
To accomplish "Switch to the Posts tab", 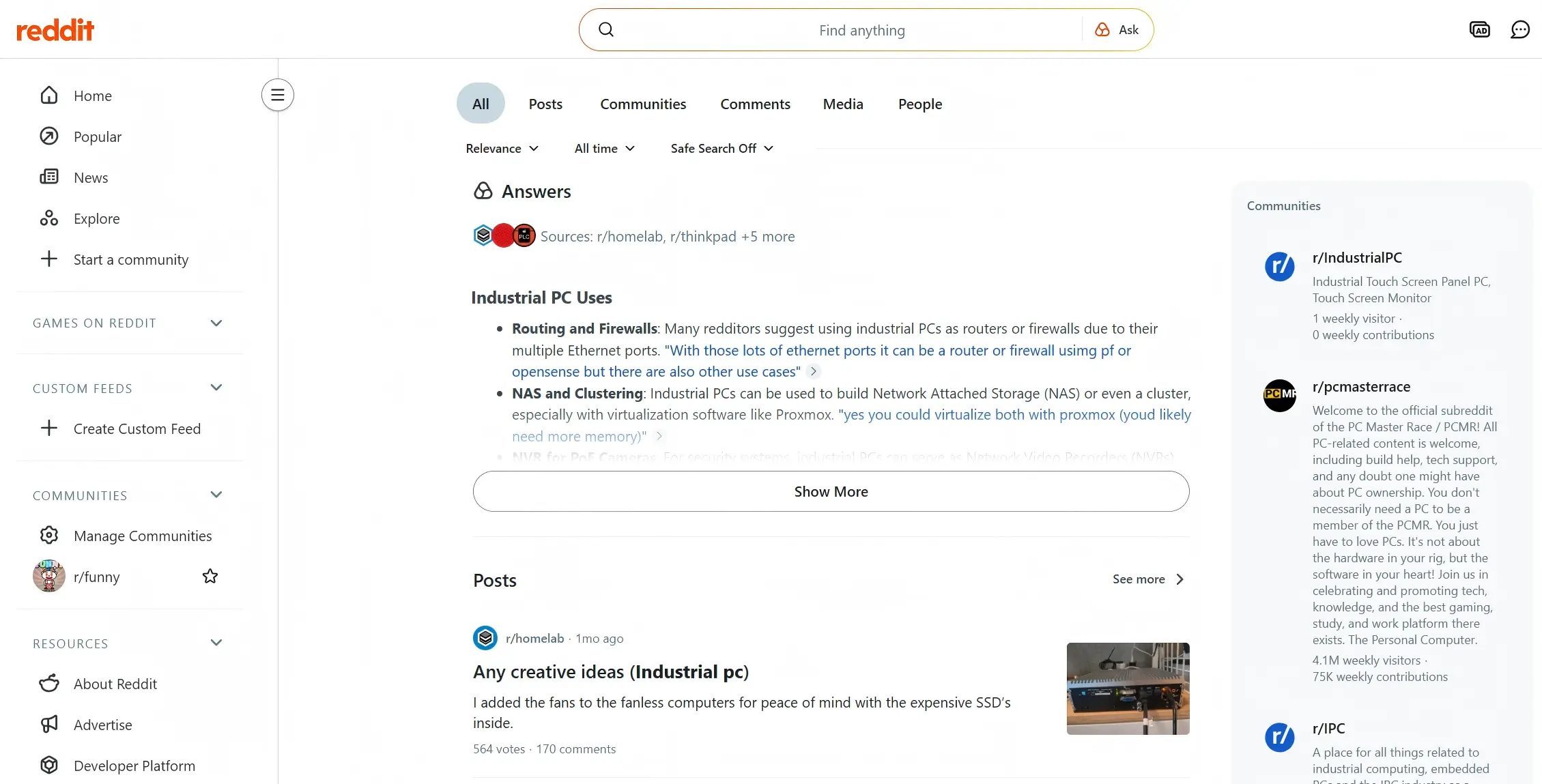I will coord(545,104).
